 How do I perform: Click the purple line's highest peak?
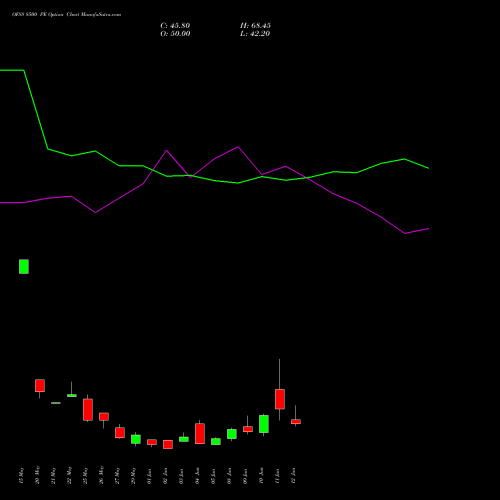(x=238, y=147)
